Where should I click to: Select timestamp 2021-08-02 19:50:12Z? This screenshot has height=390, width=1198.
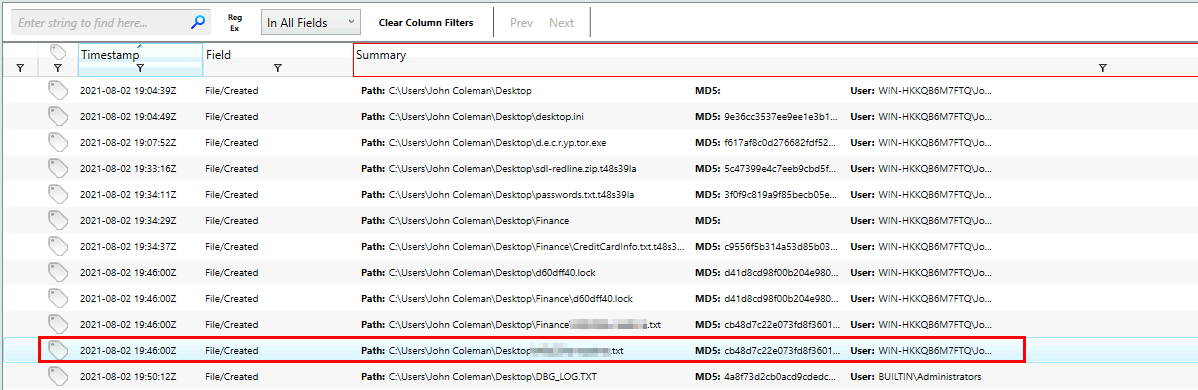[128, 377]
